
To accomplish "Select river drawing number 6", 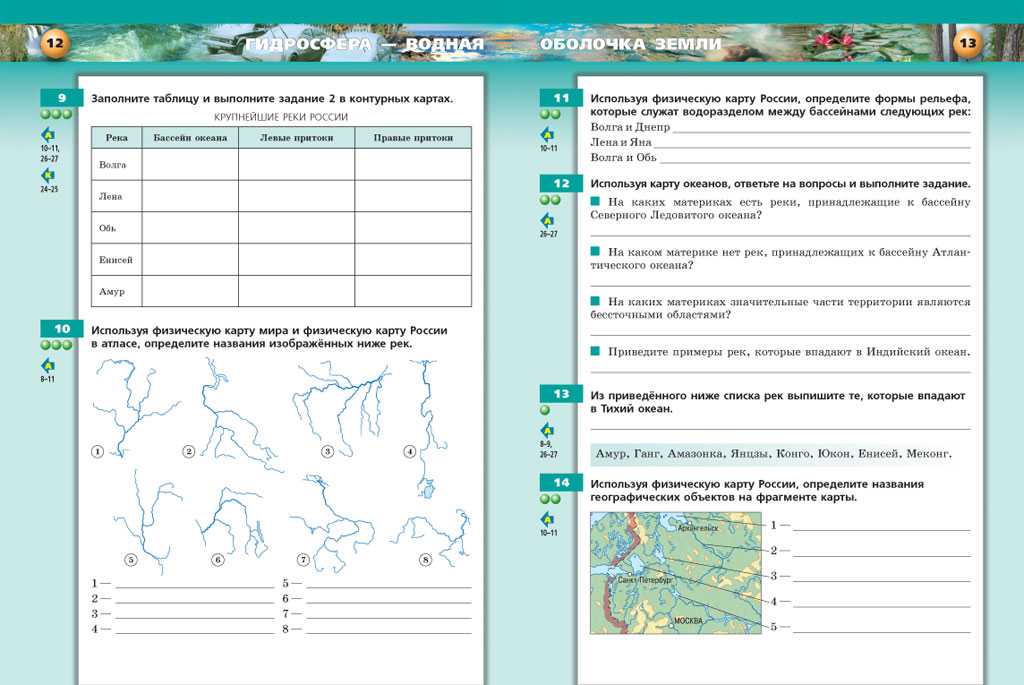I will 232,521.
